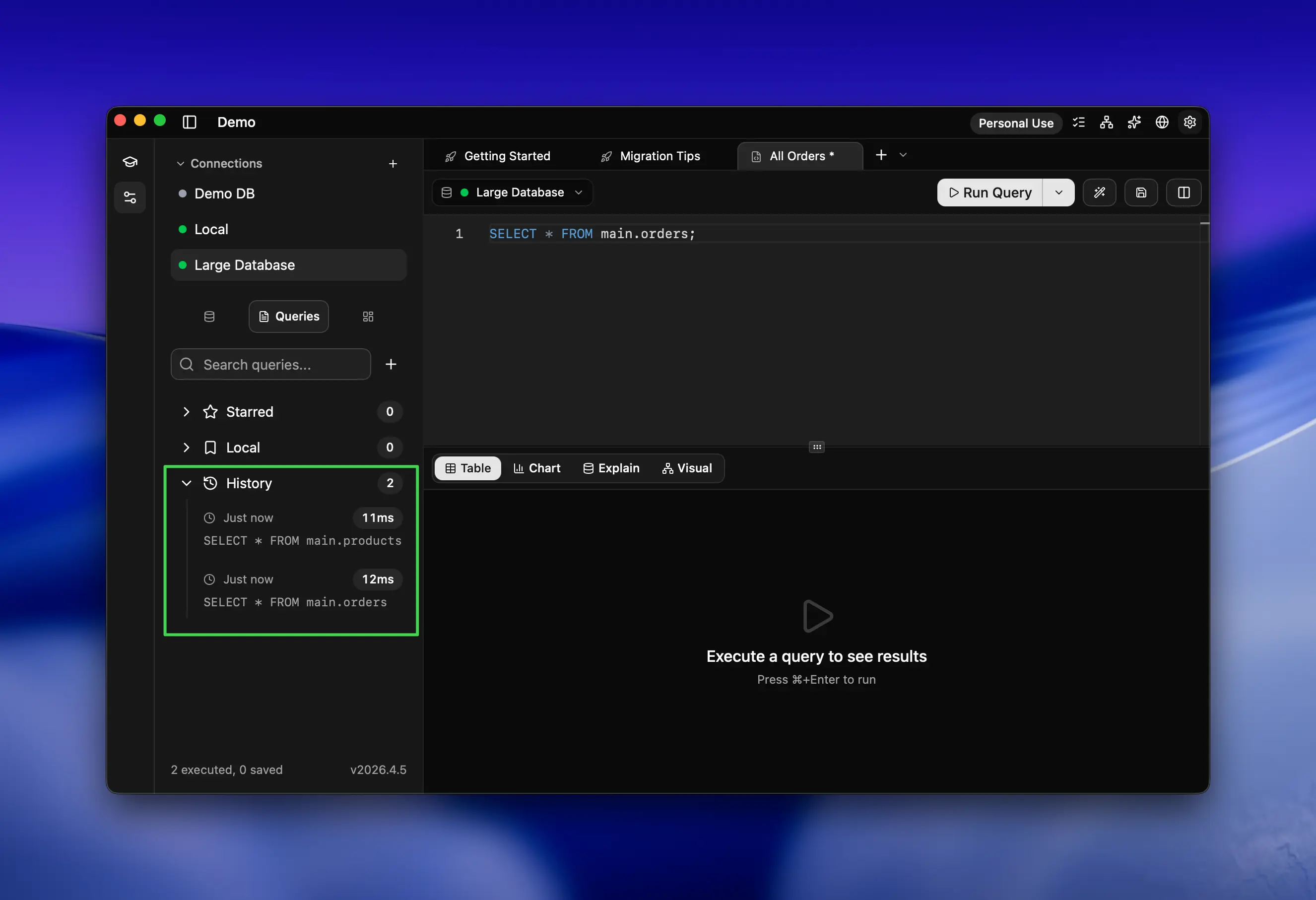The width and height of the screenshot is (1316, 900).
Task: Click the globe icon in title bar
Action: click(x=1162, y=122)
